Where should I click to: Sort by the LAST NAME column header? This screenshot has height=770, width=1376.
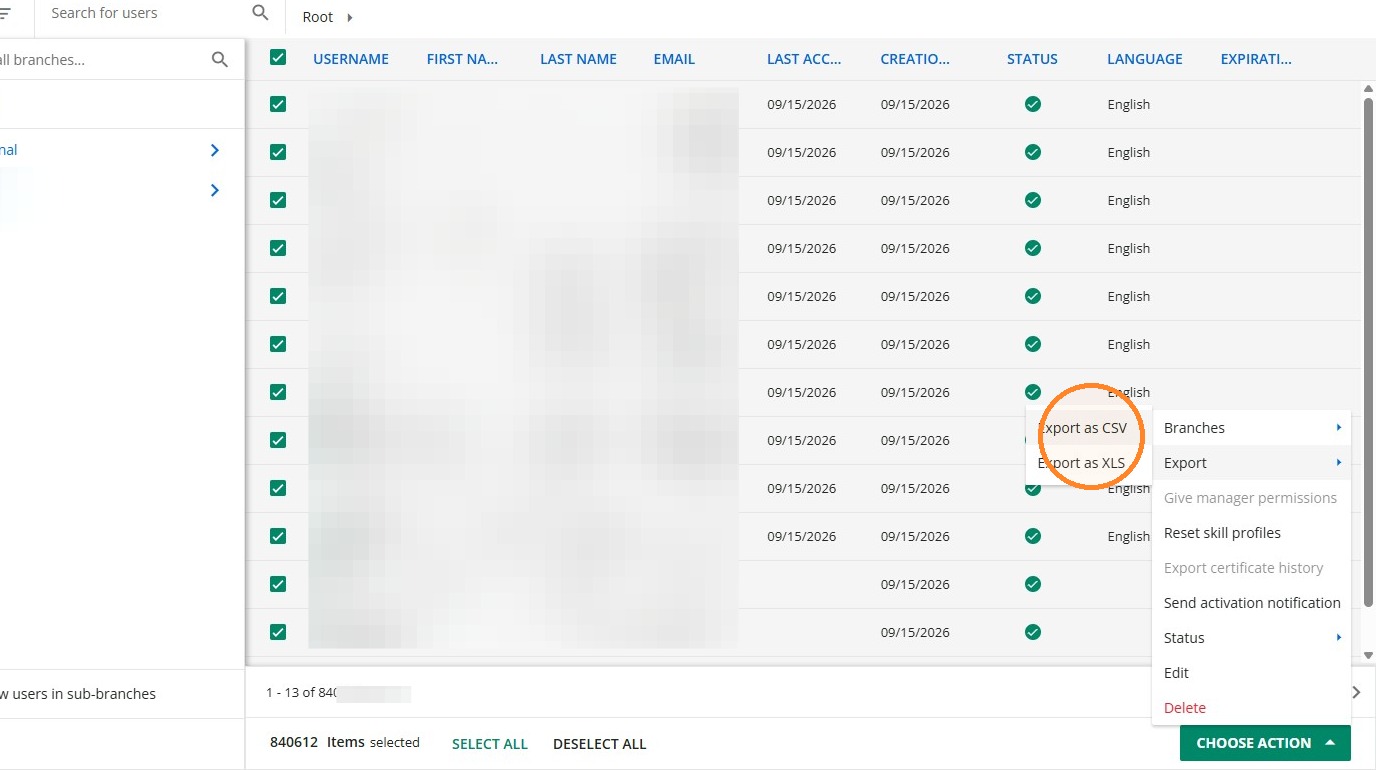click(x=578, y=59)
